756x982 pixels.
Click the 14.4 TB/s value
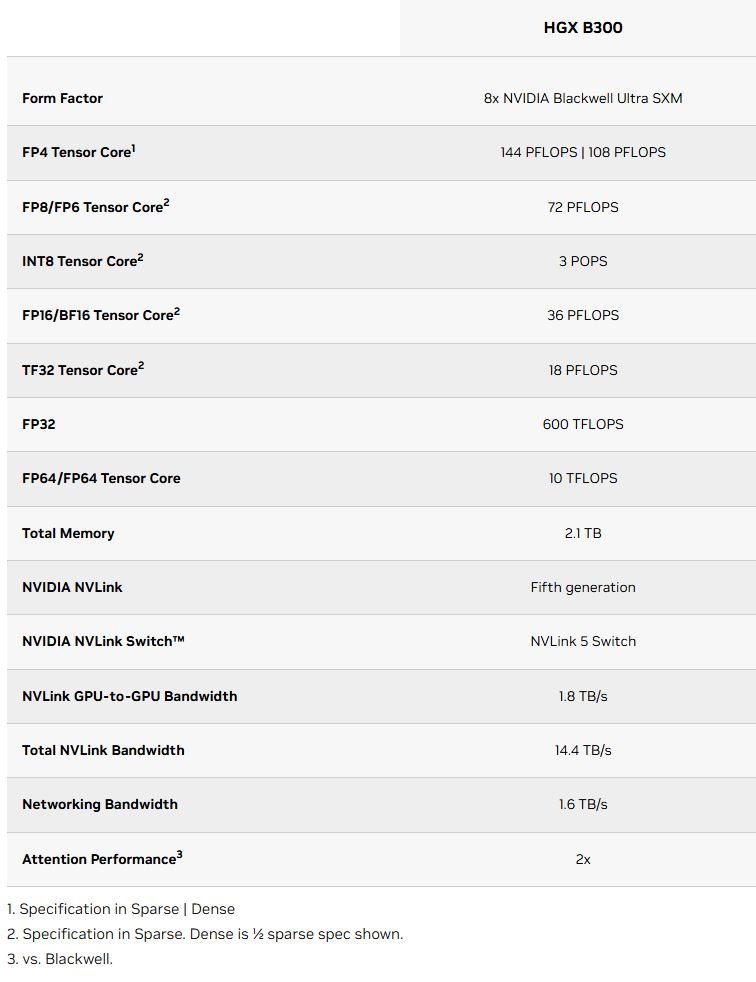[x=583, y=750]
